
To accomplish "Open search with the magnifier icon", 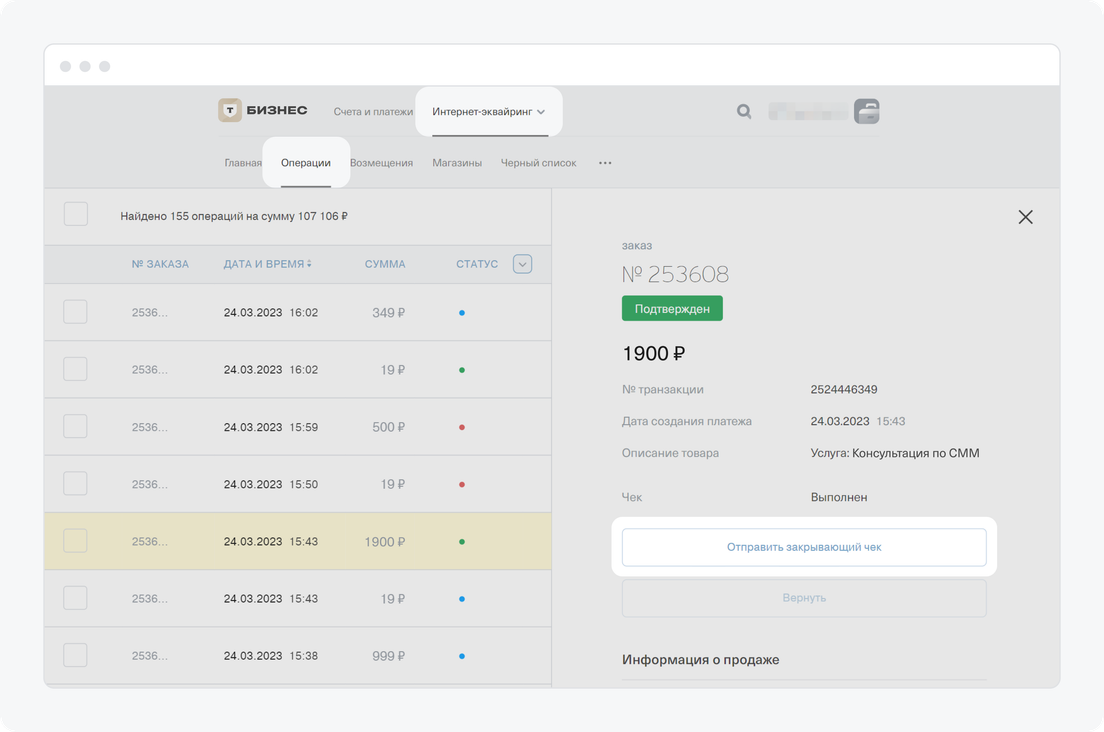I will [x=744, y=112].
